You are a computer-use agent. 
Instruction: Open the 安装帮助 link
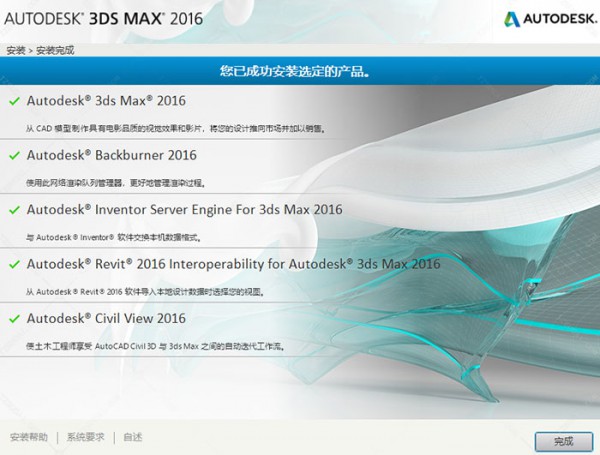click(x=29, y=437)
